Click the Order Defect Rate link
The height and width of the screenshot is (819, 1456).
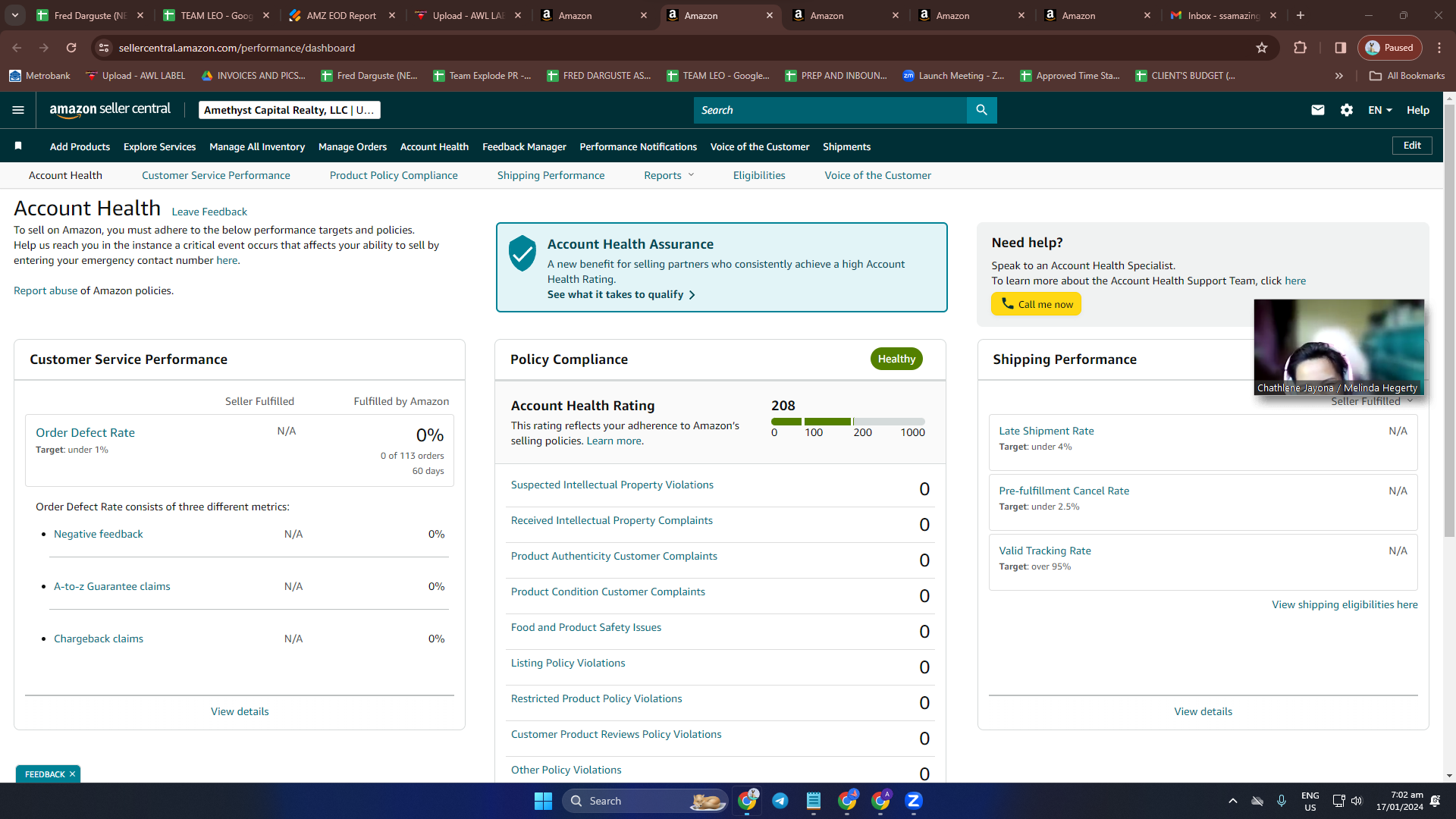[85, 432]
